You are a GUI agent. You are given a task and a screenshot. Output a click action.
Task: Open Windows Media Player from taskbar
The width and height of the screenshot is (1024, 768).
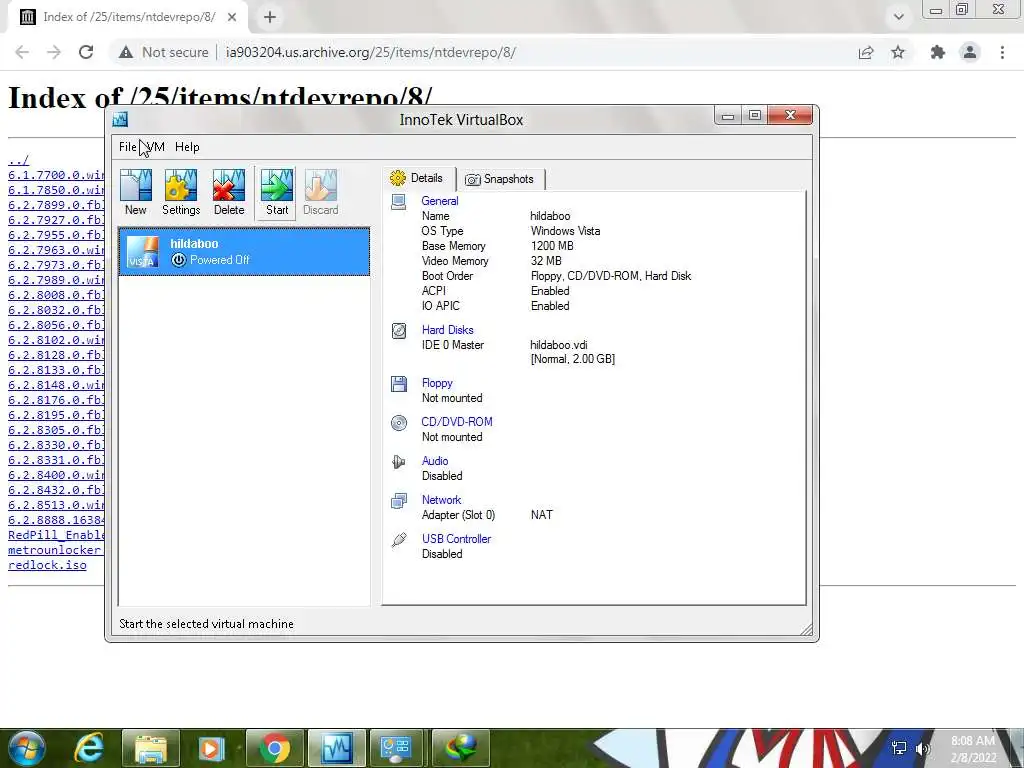coord(212,748)
